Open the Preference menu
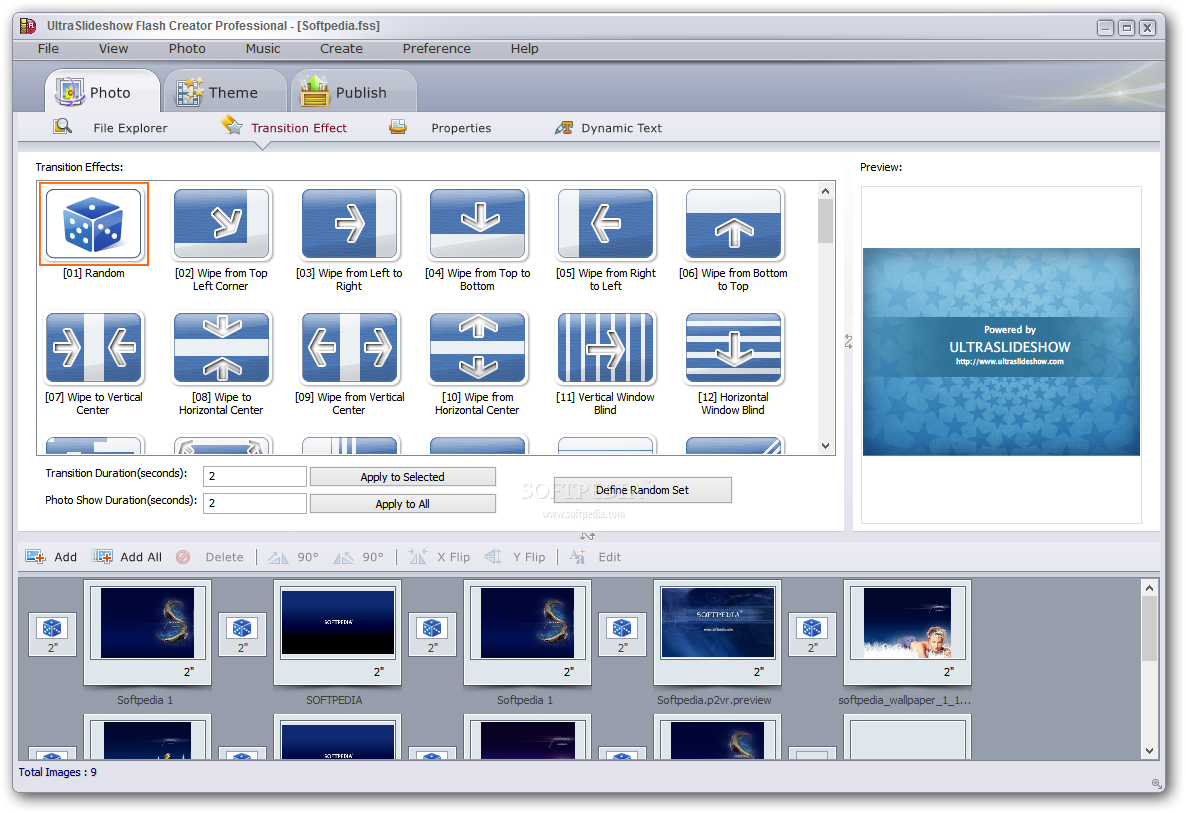 pyautogui.click(x=436, y=48)
